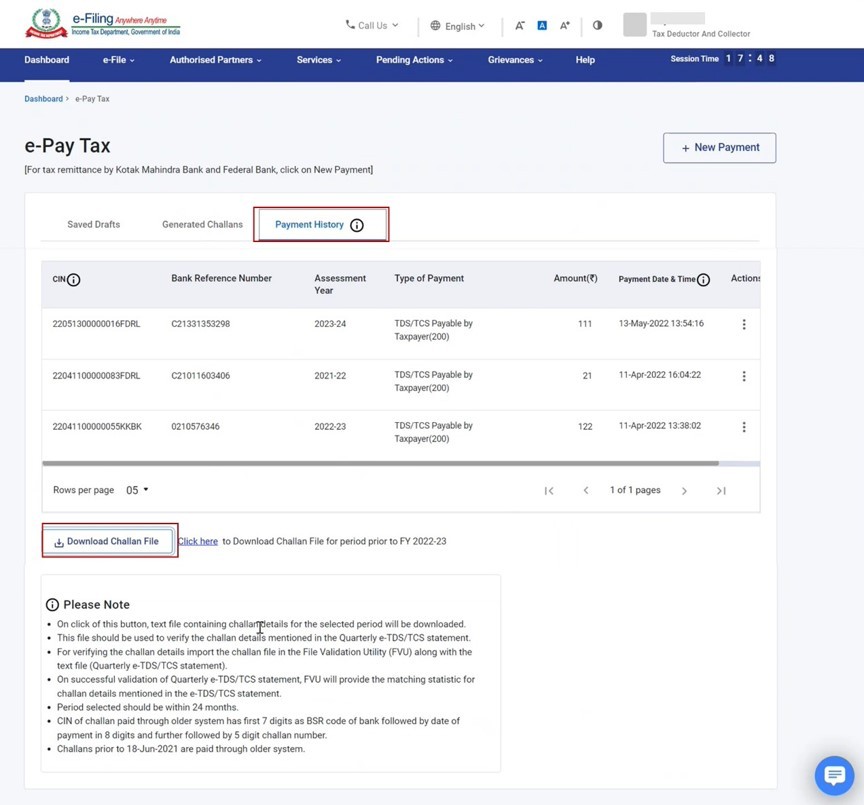864x805 pixels.
Task: Select the default font size A button
Action: [542, 26]
